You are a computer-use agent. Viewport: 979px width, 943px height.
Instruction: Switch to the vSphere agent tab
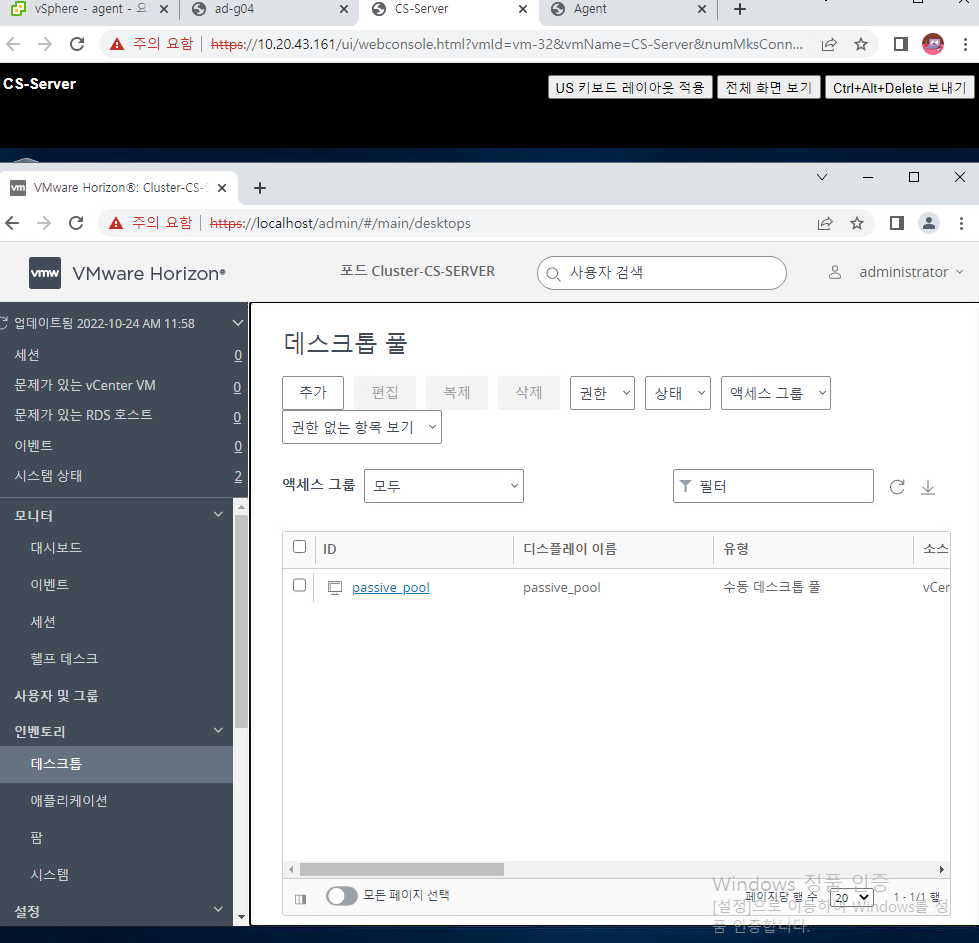coord(89,9)
